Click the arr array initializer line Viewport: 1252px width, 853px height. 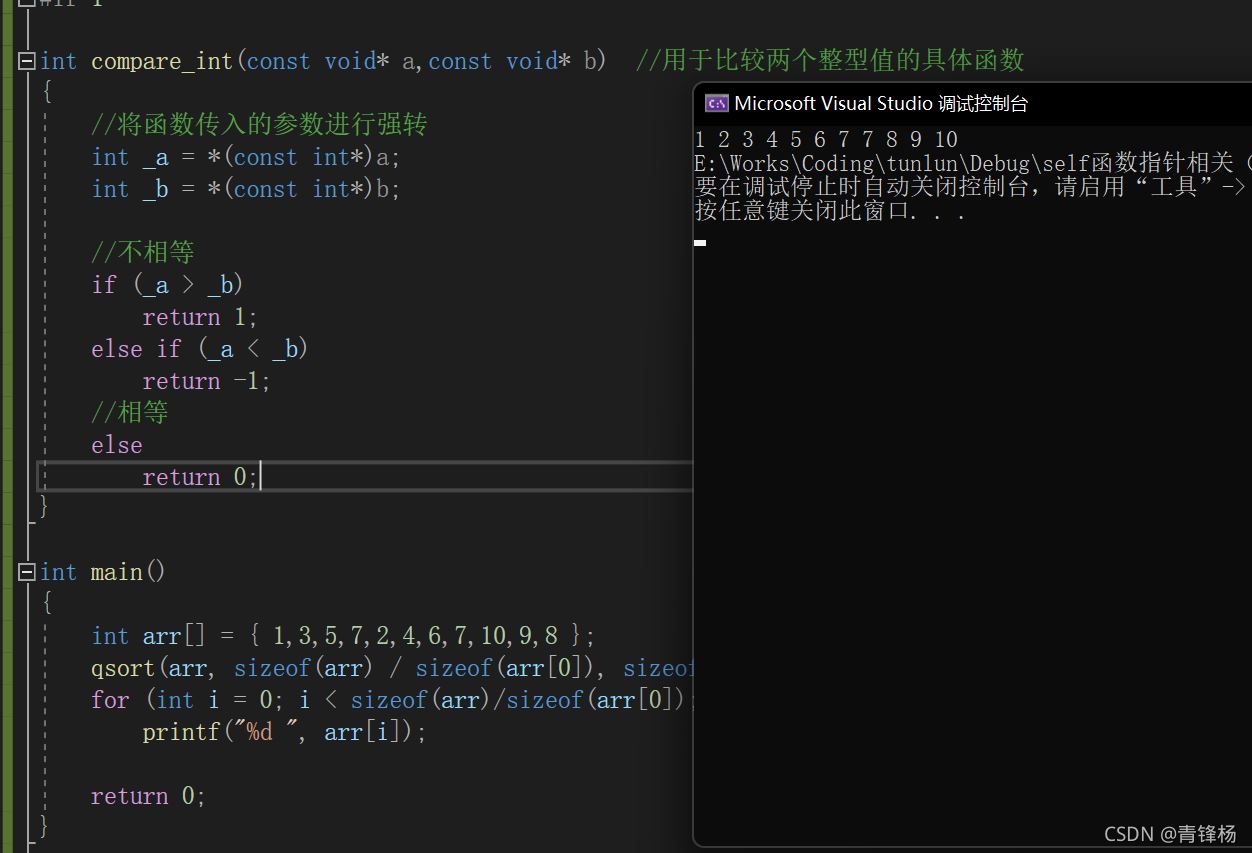coord(343,636)
